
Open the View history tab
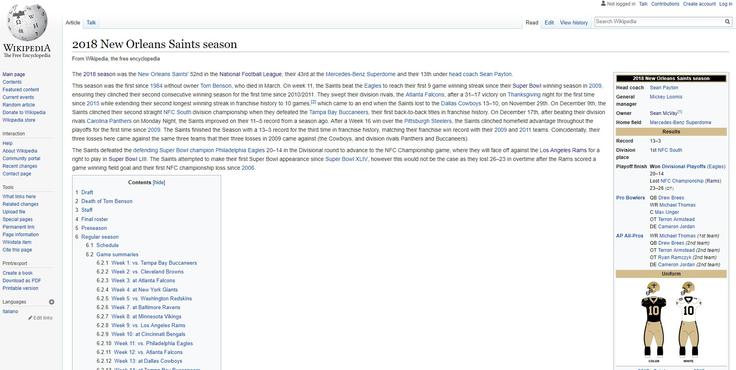[x=574, y=23]
